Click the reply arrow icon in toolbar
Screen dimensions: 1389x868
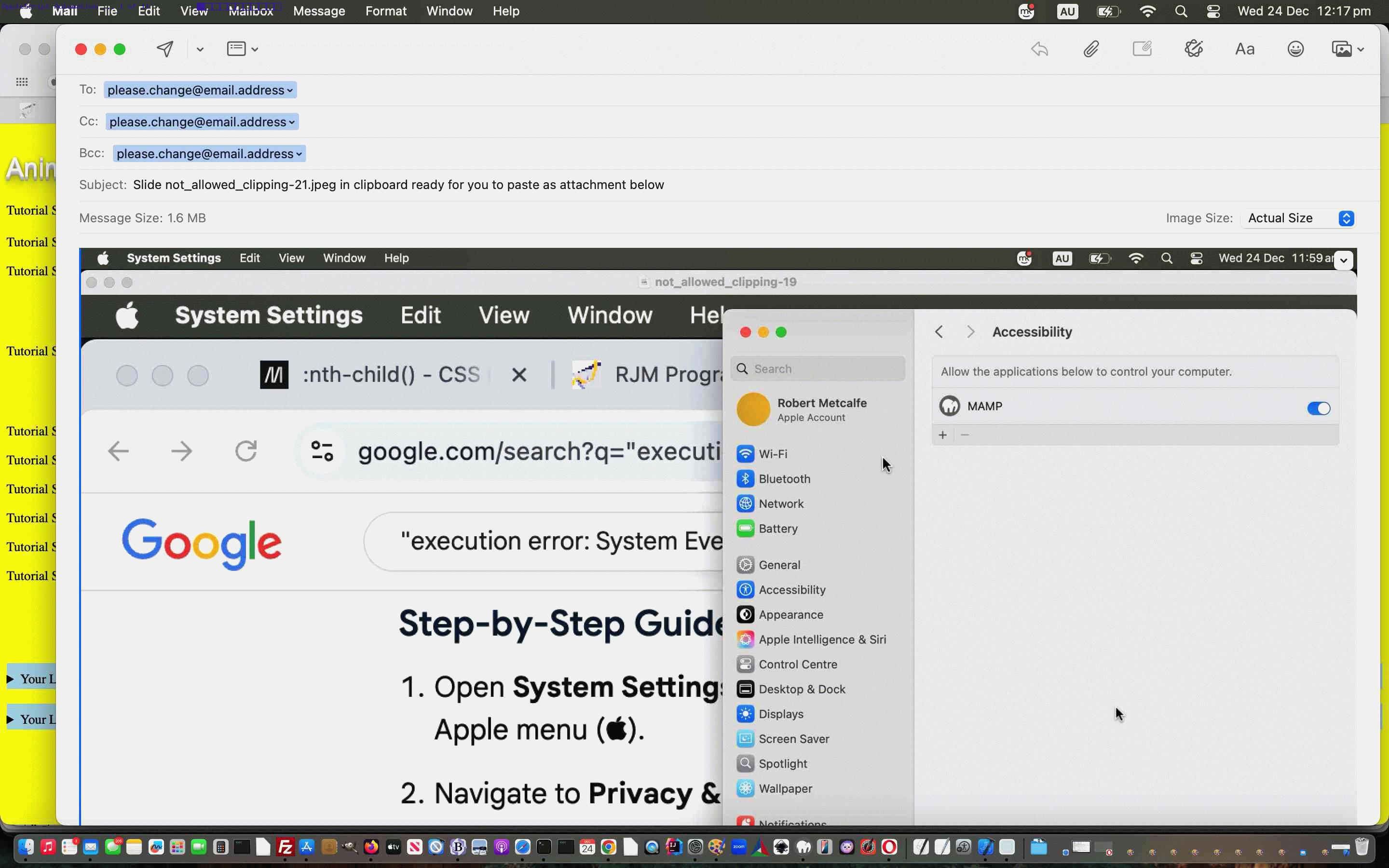(1039, 49)
